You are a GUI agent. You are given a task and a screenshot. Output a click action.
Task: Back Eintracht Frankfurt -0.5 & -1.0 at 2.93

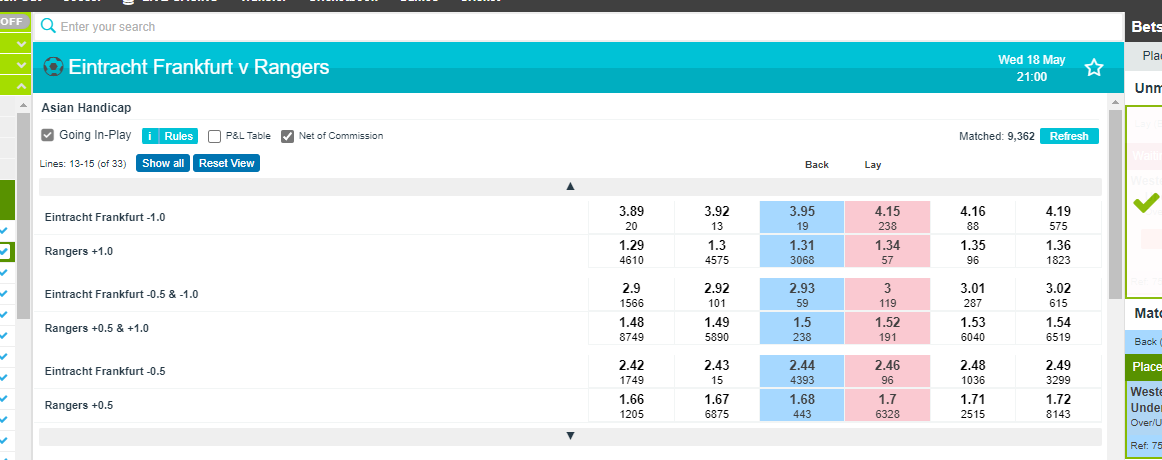click(802, 294)
